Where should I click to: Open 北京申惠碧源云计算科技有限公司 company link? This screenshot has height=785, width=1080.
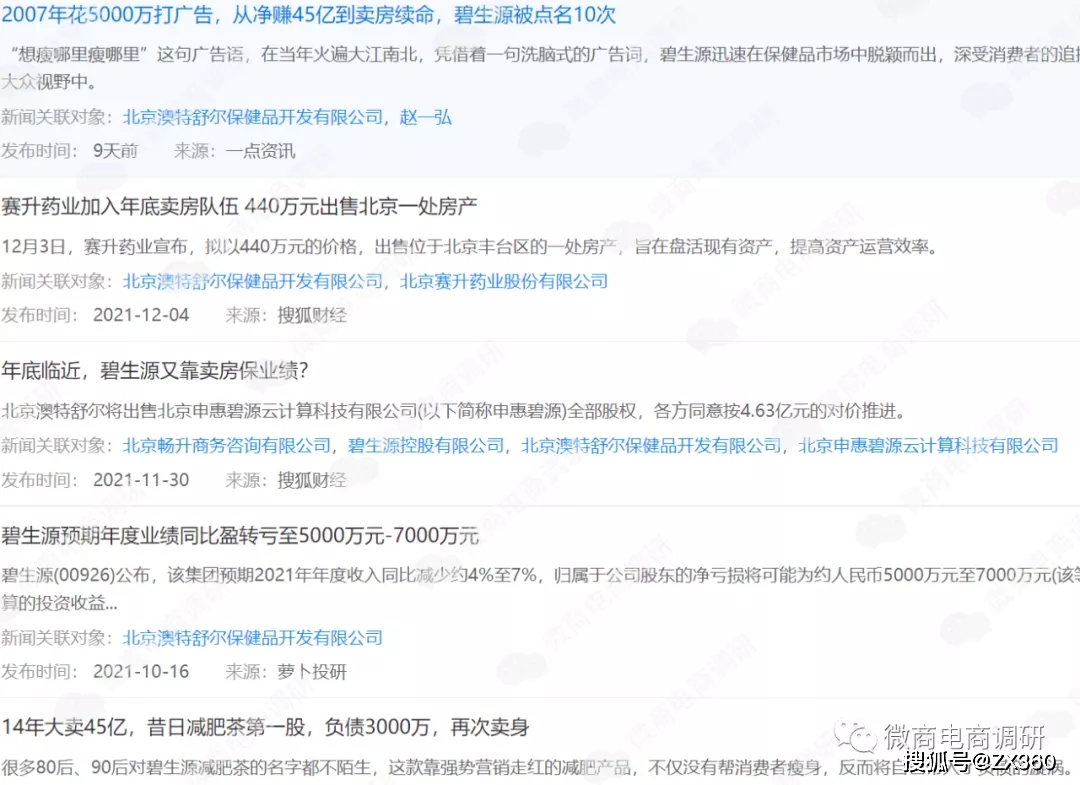[928, 446]
